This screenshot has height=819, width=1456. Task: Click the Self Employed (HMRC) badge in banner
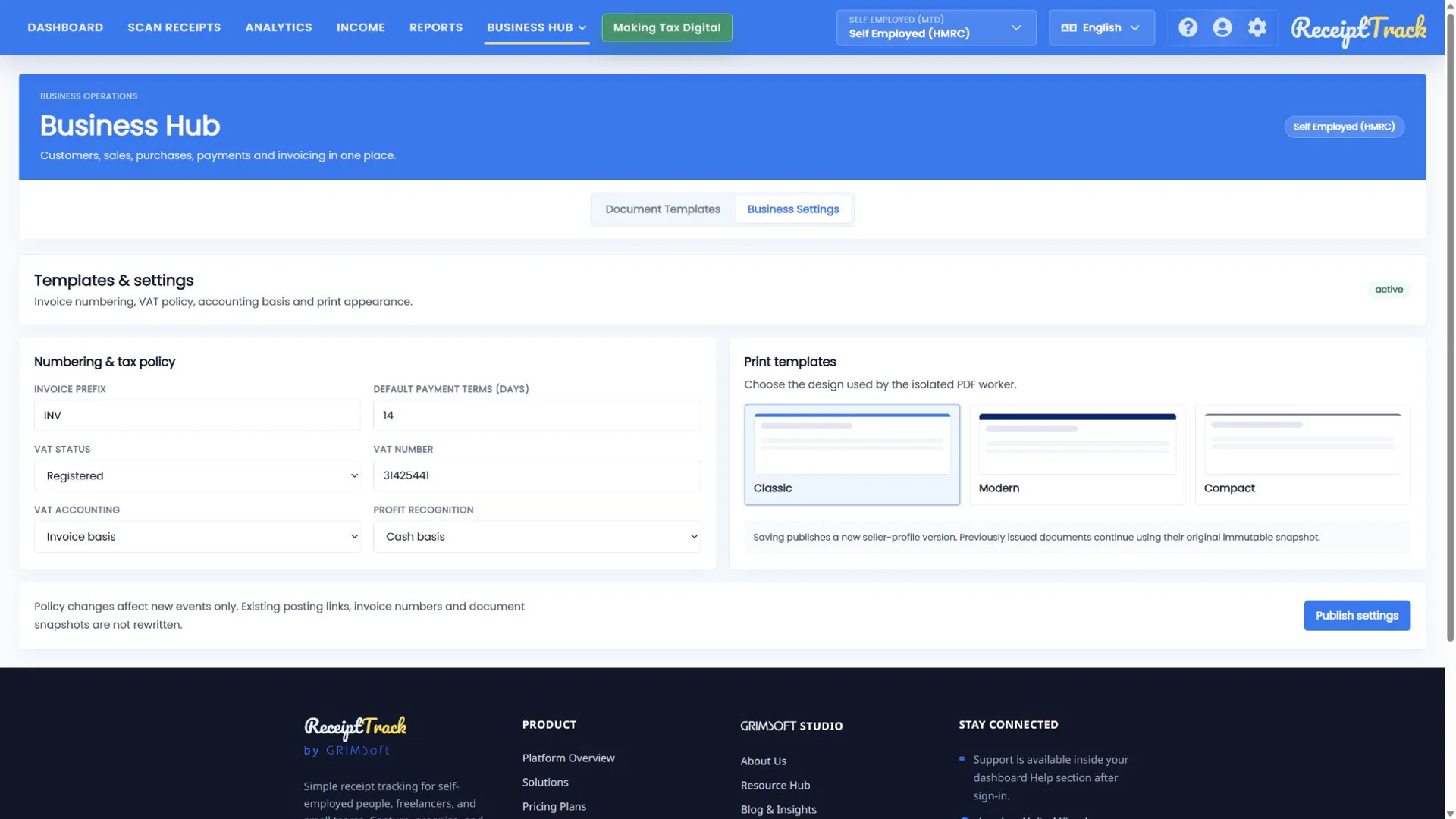pos(1344,127)
